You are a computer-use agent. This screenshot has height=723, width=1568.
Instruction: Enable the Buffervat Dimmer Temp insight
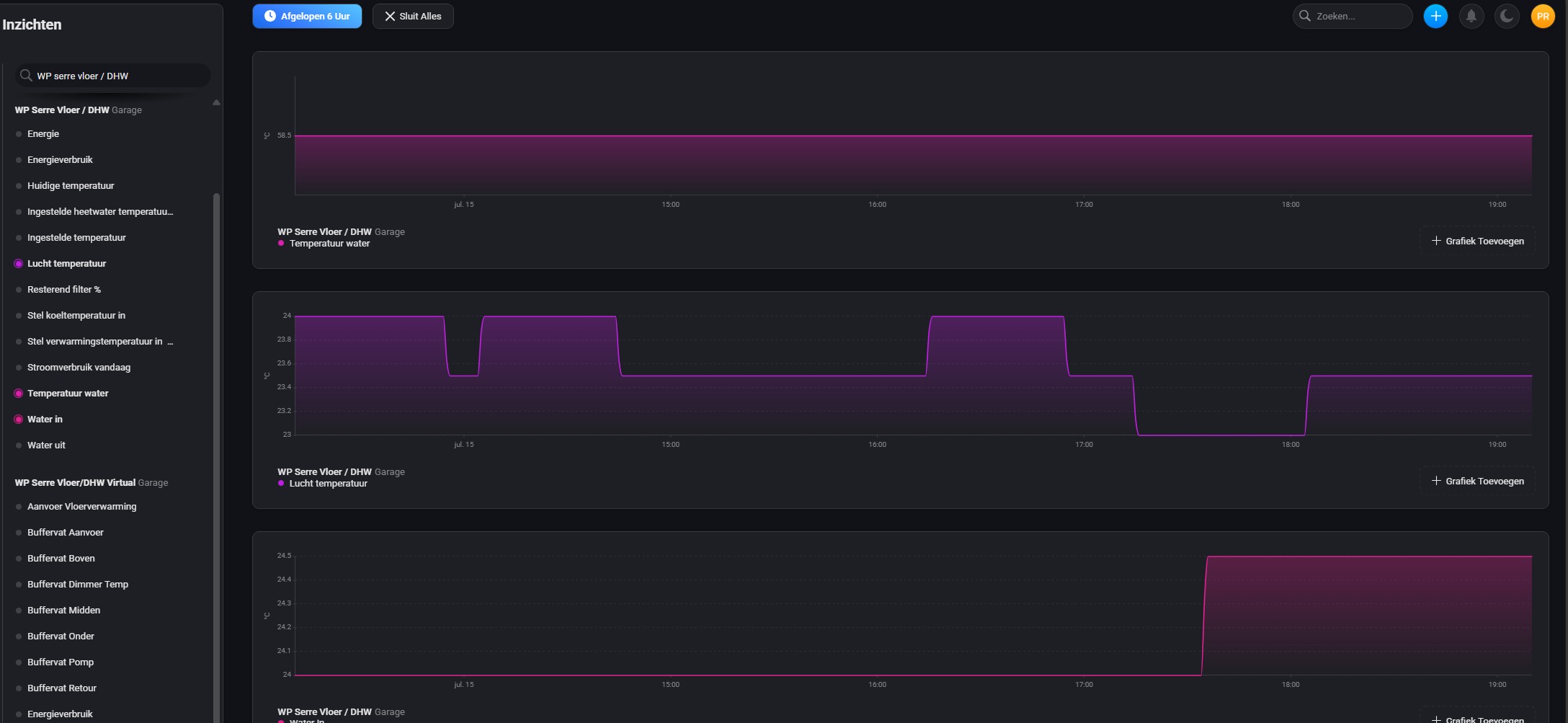tap(78, 585)
